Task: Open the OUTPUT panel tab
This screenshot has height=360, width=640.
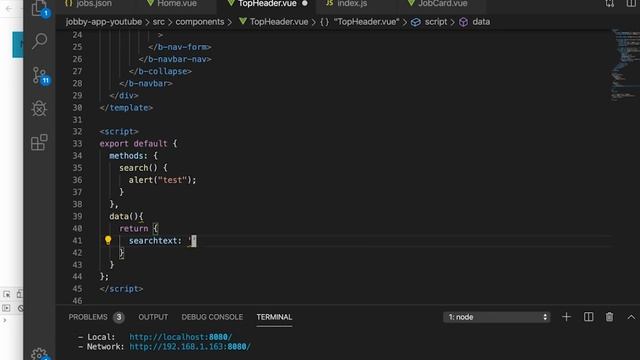Action: tap(153, 317)
